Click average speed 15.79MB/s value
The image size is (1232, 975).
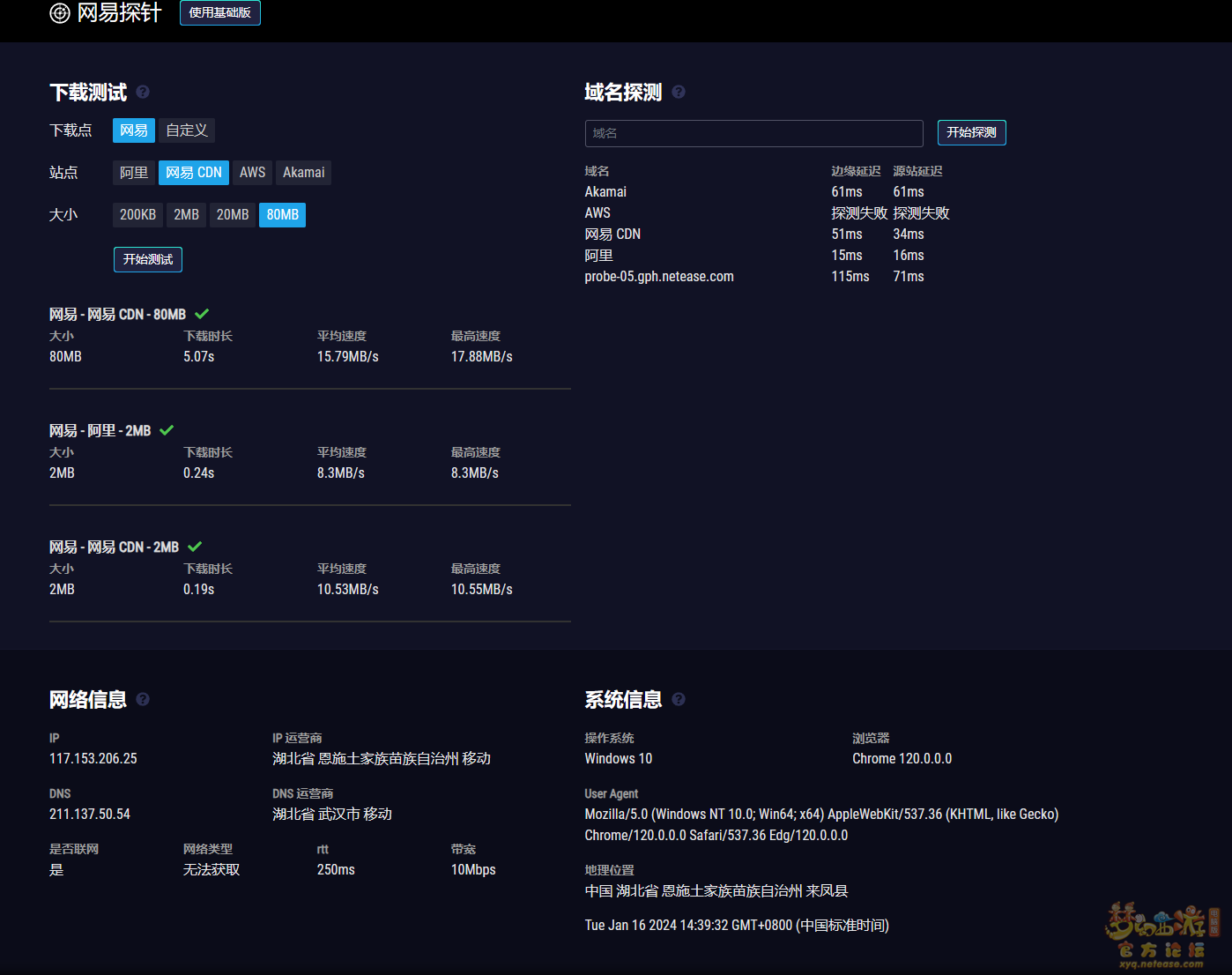click(x=348, y=357)
